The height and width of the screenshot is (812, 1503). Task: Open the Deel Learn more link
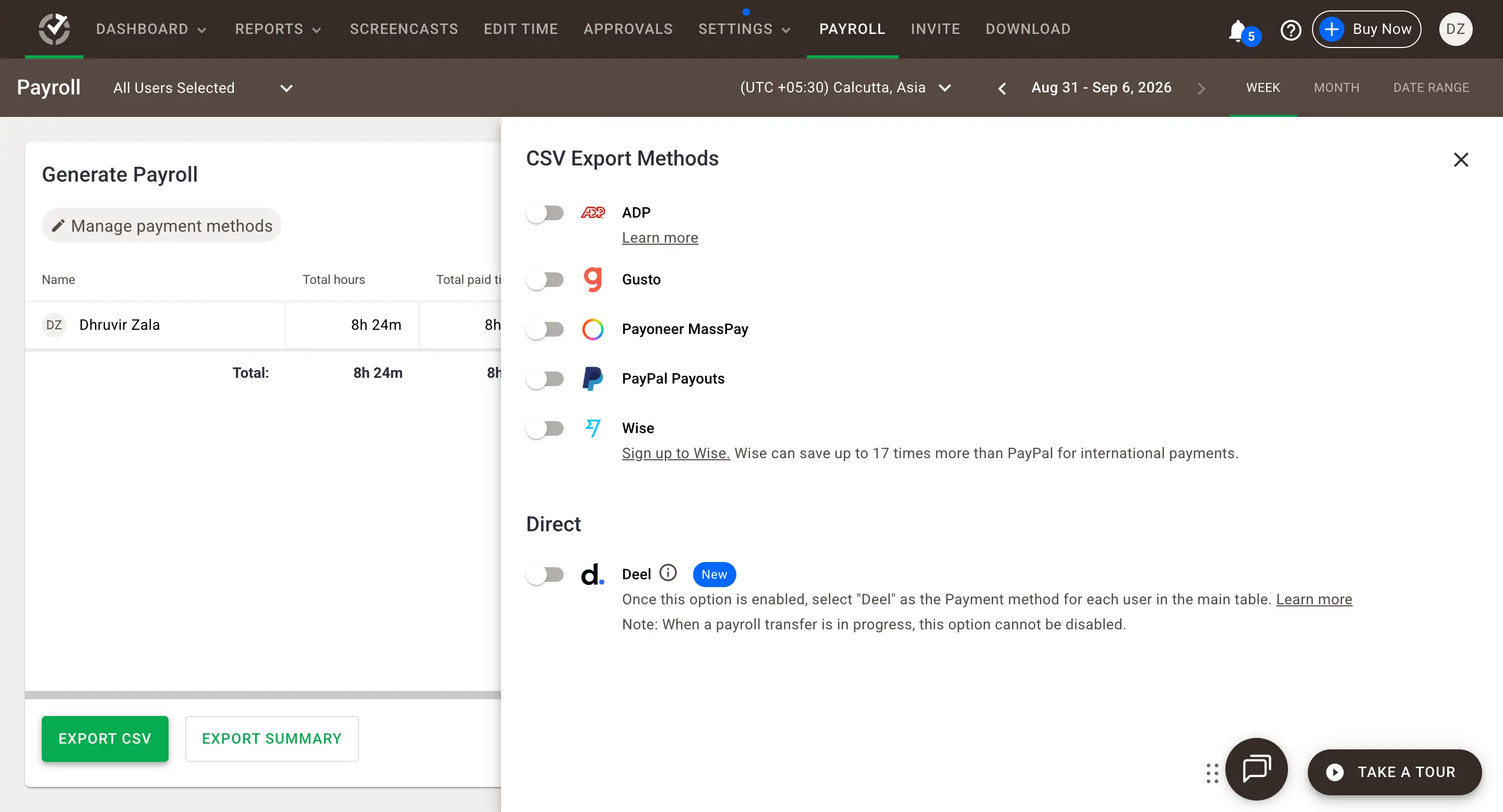point(1314,599)
